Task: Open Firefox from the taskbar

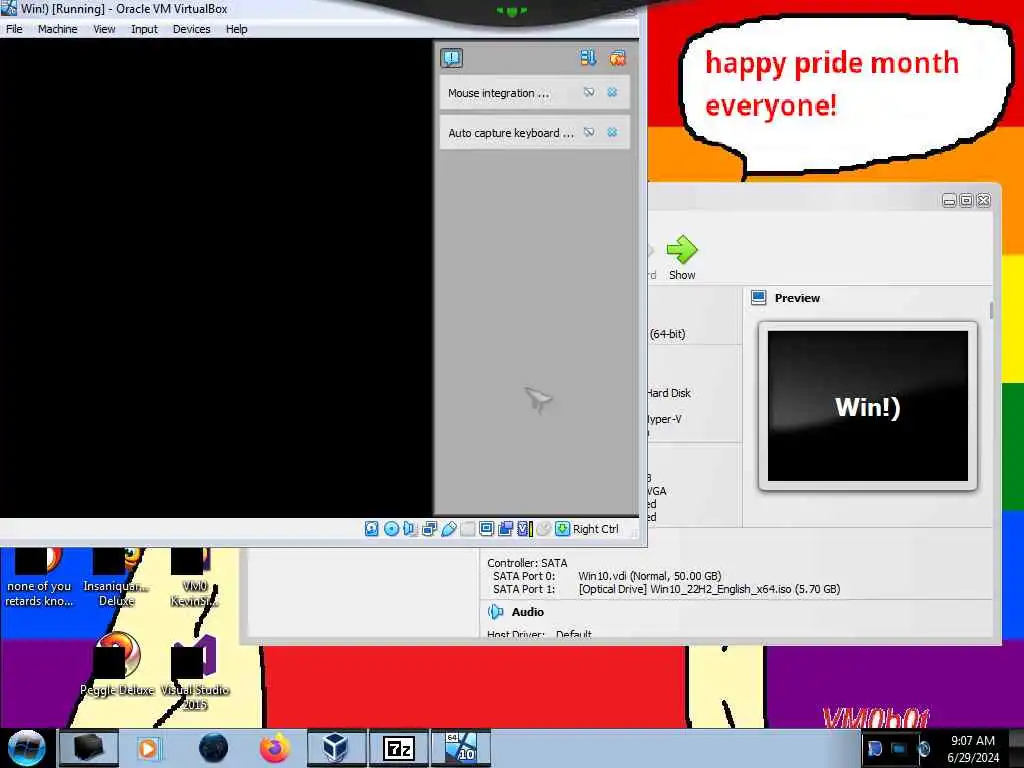Action: [x=275, y=748]
